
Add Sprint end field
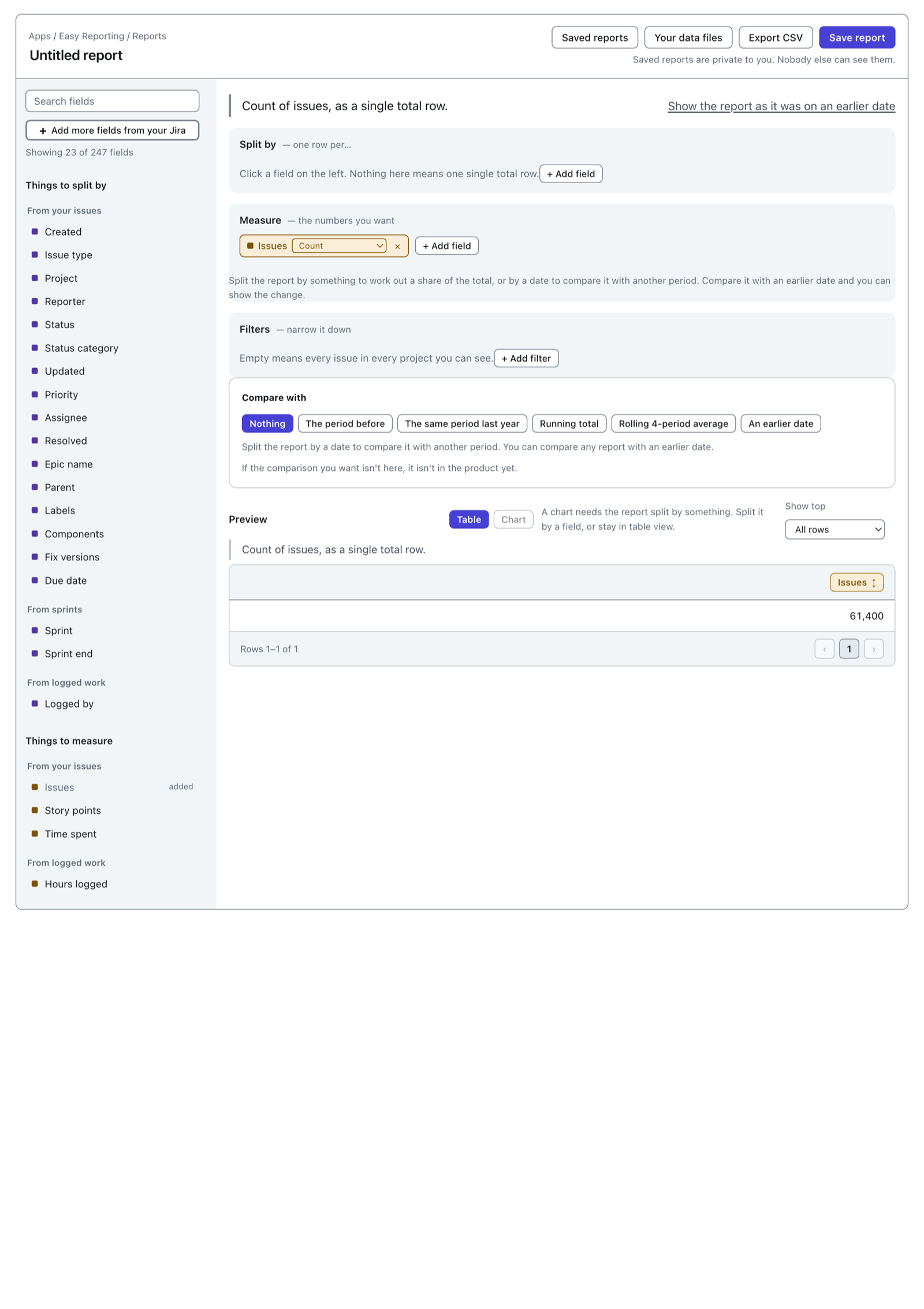coord(112,654)
